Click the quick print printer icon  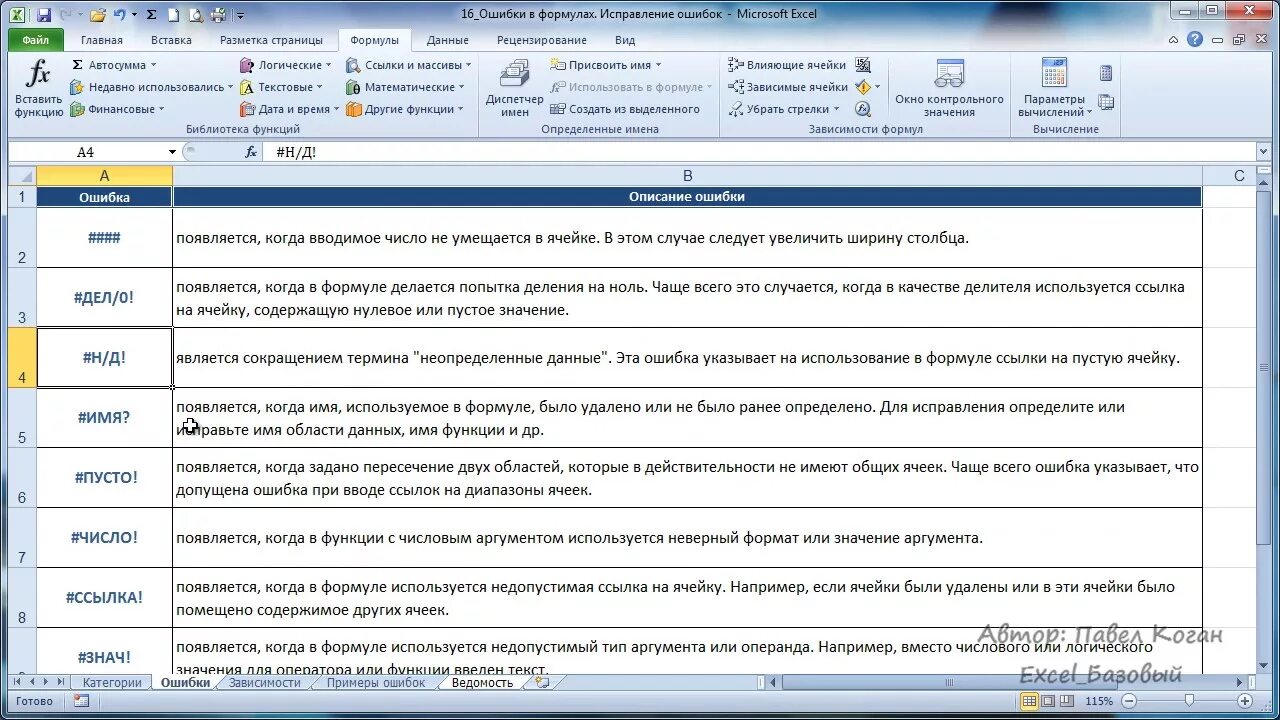[x=219, y=15]
